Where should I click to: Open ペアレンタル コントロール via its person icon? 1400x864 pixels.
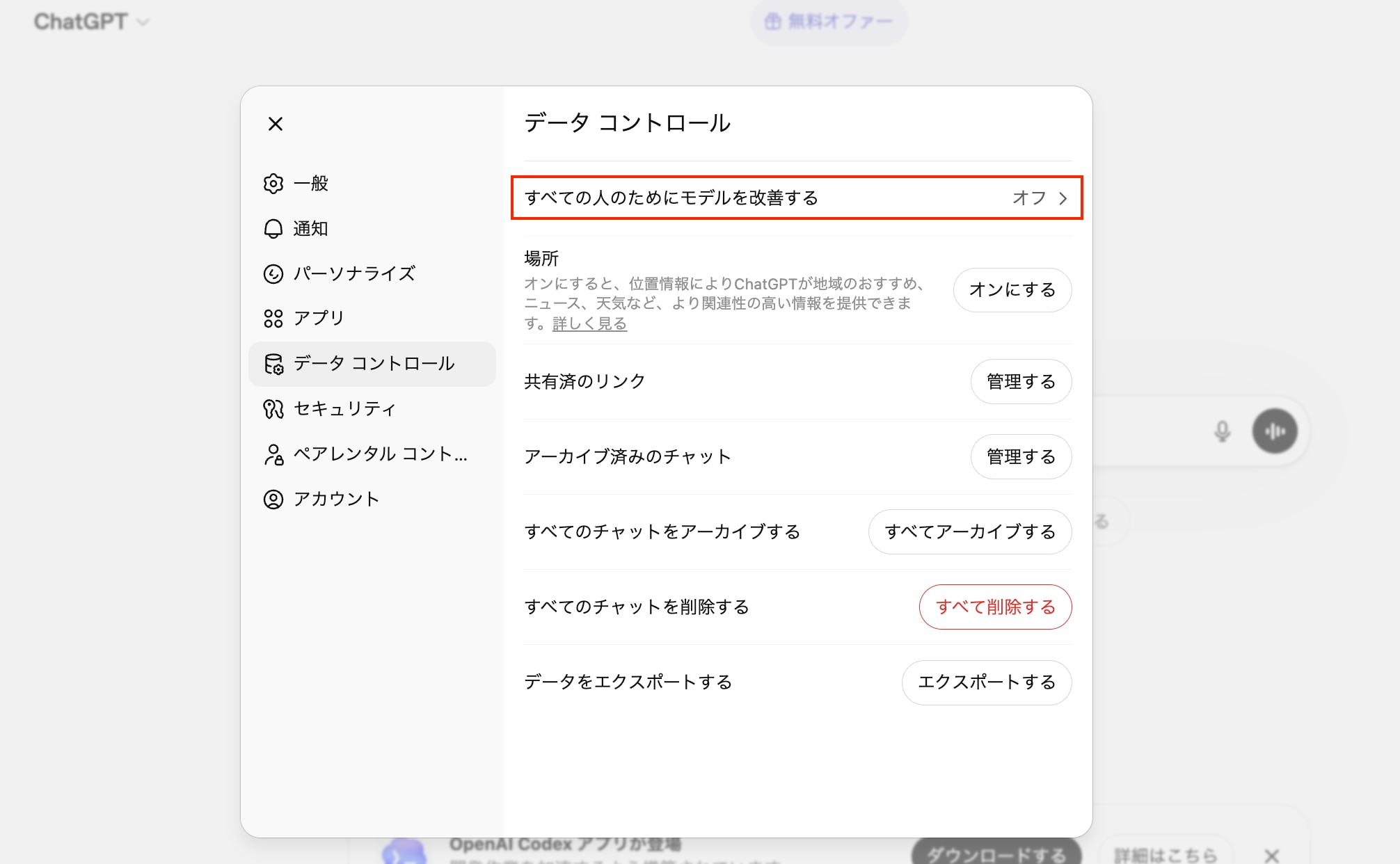274,454
